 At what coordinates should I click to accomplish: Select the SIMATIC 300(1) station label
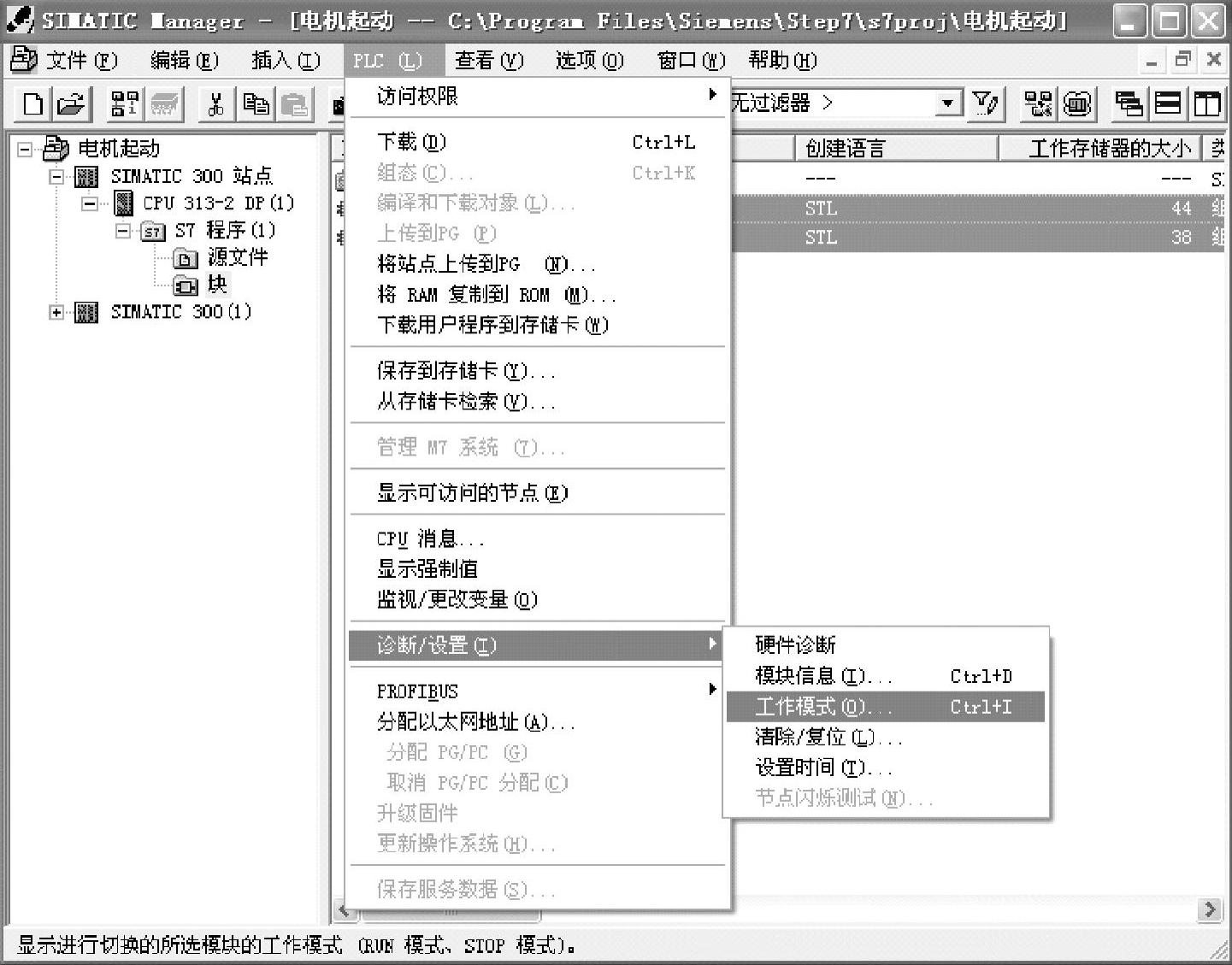(x=181, y=312)
